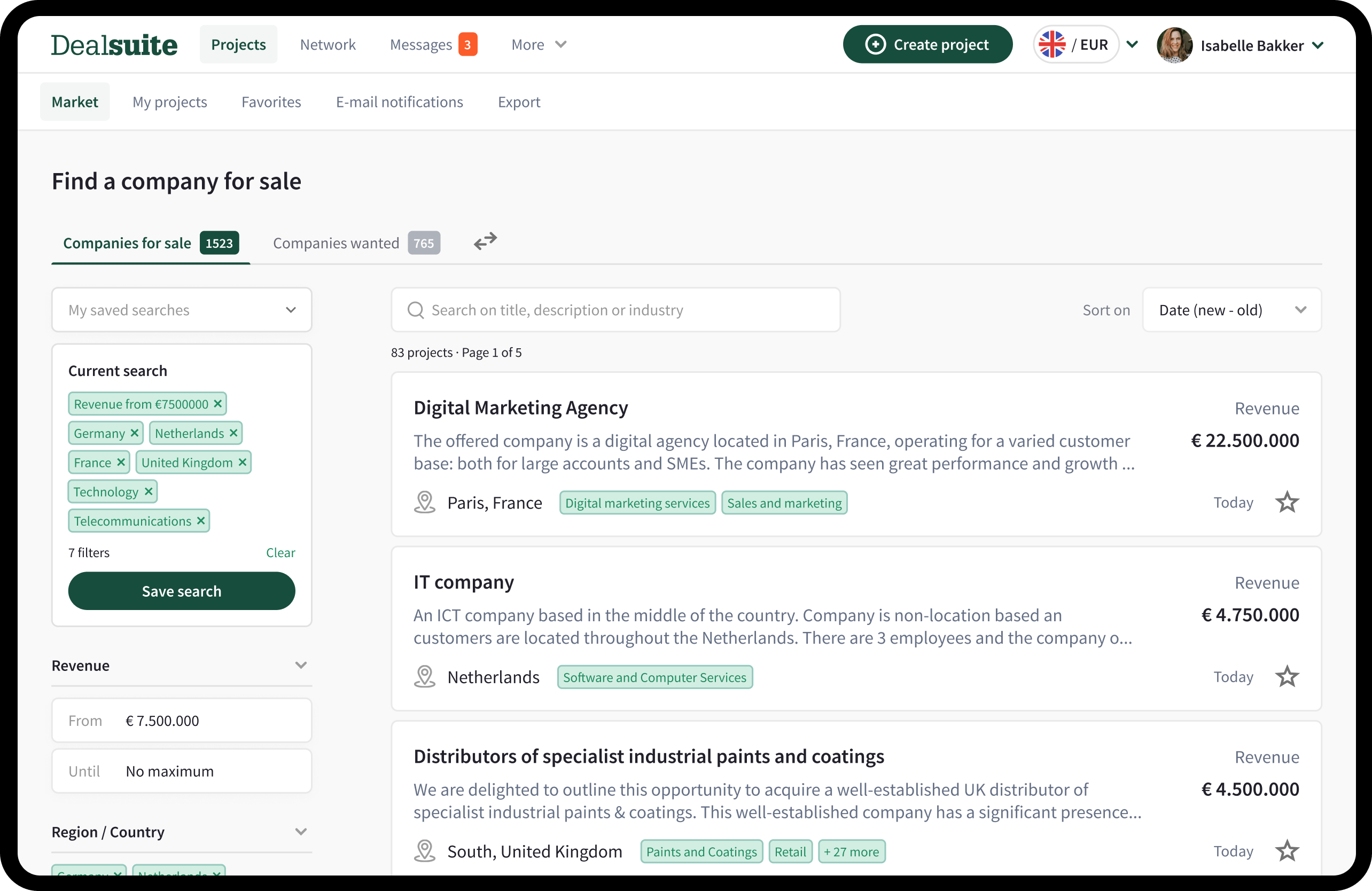Screen dimensions: 1372x891
Task: Open the My saved searches dropdown
Action: [x=181, y=310]
